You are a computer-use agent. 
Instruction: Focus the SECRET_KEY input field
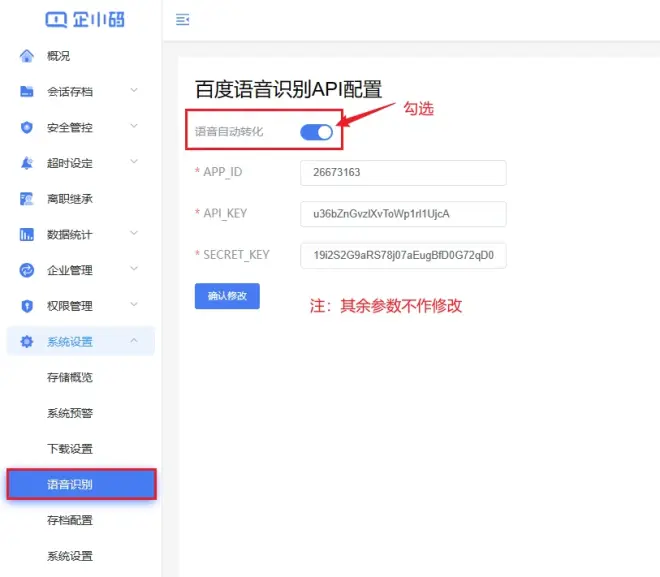tap(402, 255)
